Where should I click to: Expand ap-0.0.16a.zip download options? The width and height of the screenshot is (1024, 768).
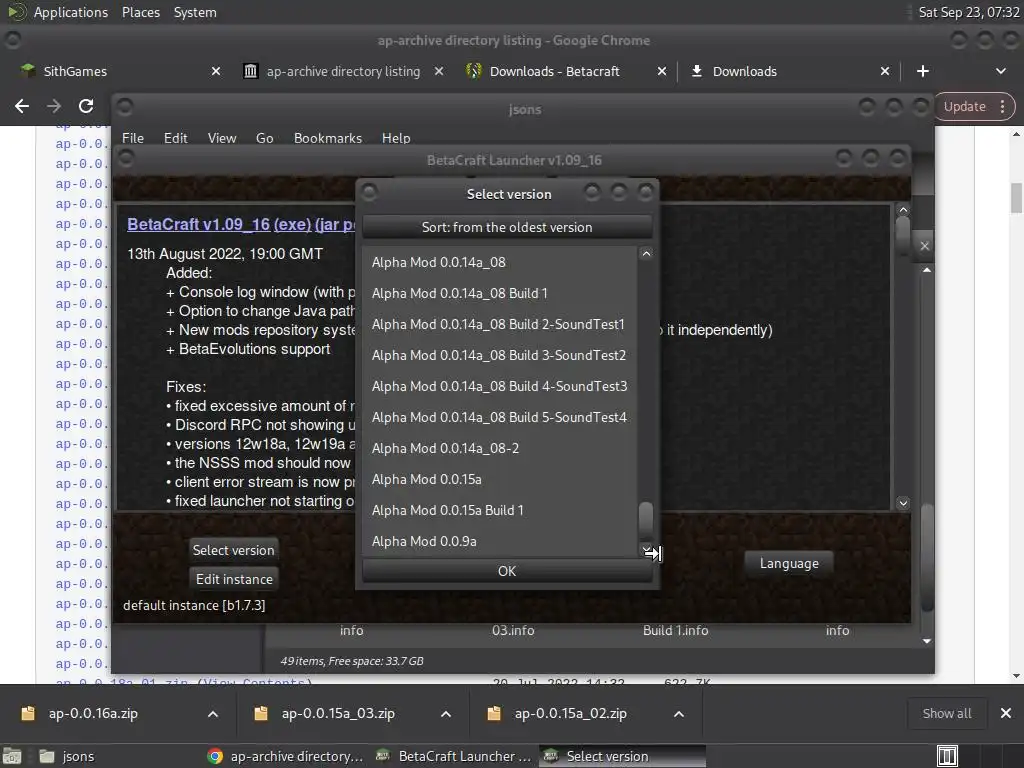click(x=213, y=714)
